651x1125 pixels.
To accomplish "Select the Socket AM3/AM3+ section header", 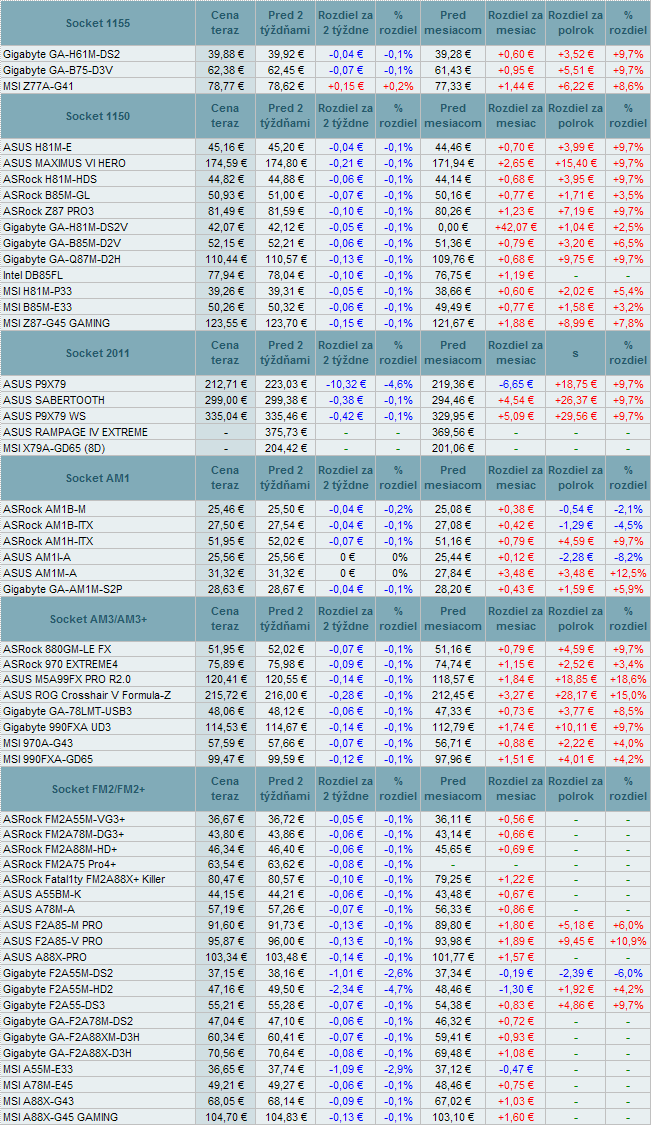I will click(98, 619).
